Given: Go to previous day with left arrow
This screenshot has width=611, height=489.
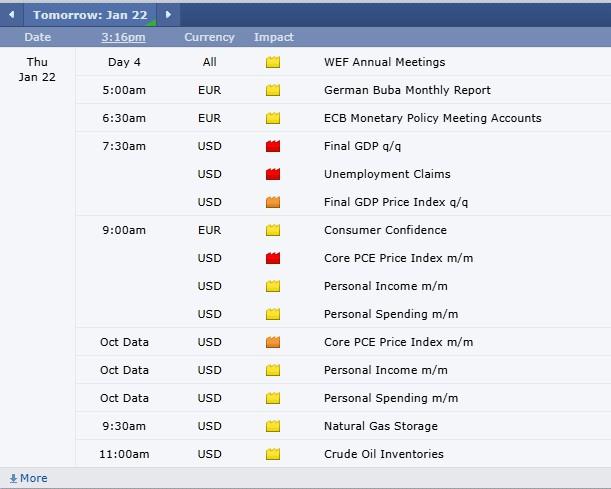Looking at the screenshot, I should pyautogui.click(x=11, y=14).
